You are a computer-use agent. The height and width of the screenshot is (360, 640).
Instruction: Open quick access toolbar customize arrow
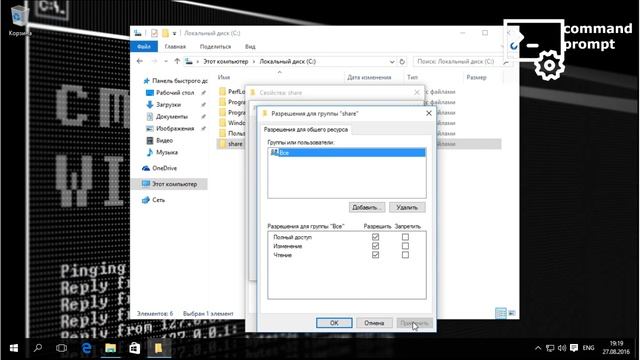click(x=174, y=33)
